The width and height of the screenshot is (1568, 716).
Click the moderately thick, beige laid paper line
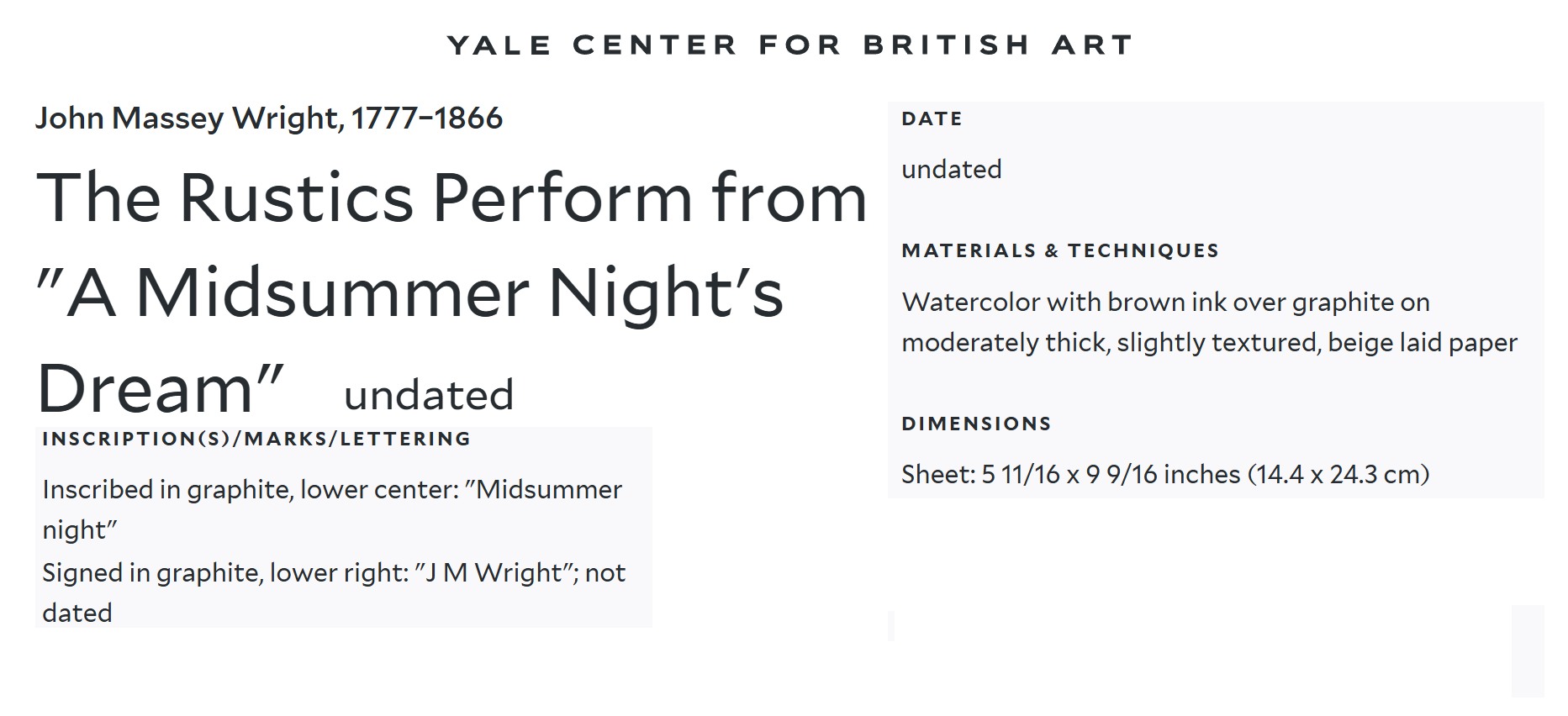(x=1209, y=343)
